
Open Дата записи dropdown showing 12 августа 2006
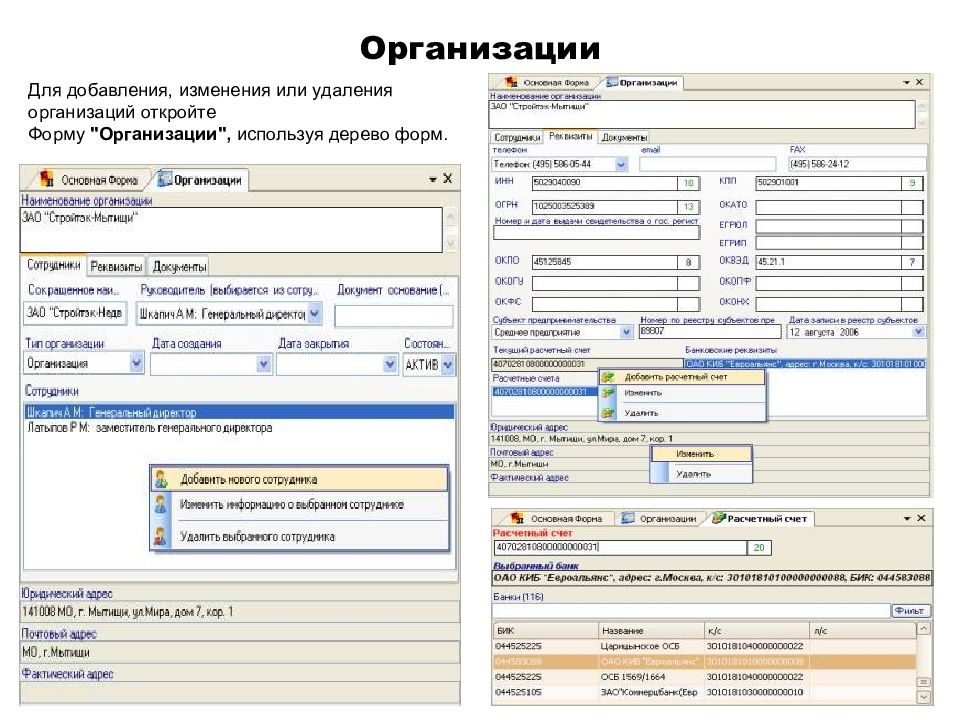[918, 332]
